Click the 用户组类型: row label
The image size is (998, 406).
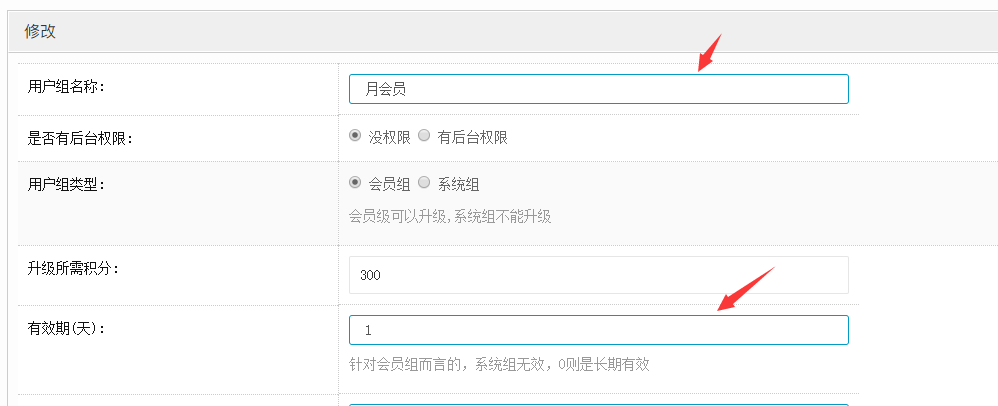pyautogui.click(x=66, y=184)
